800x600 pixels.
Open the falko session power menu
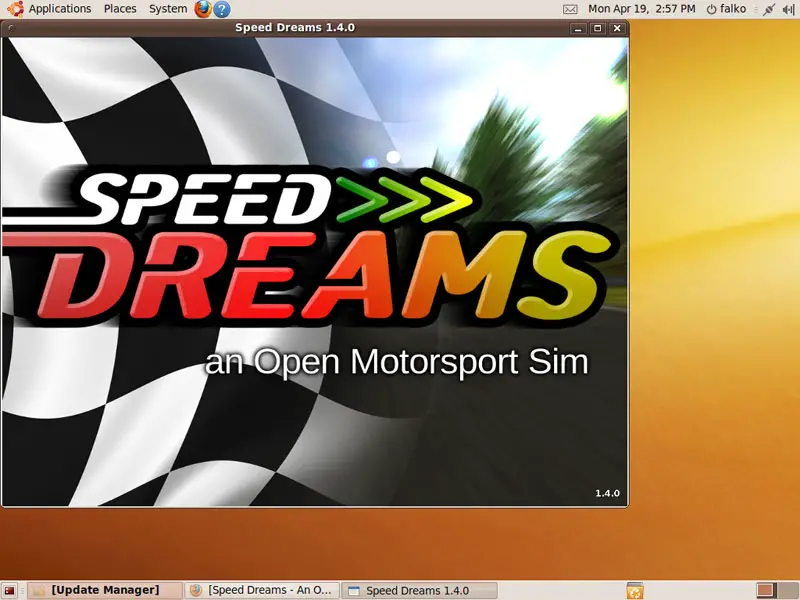click(726, 9)
